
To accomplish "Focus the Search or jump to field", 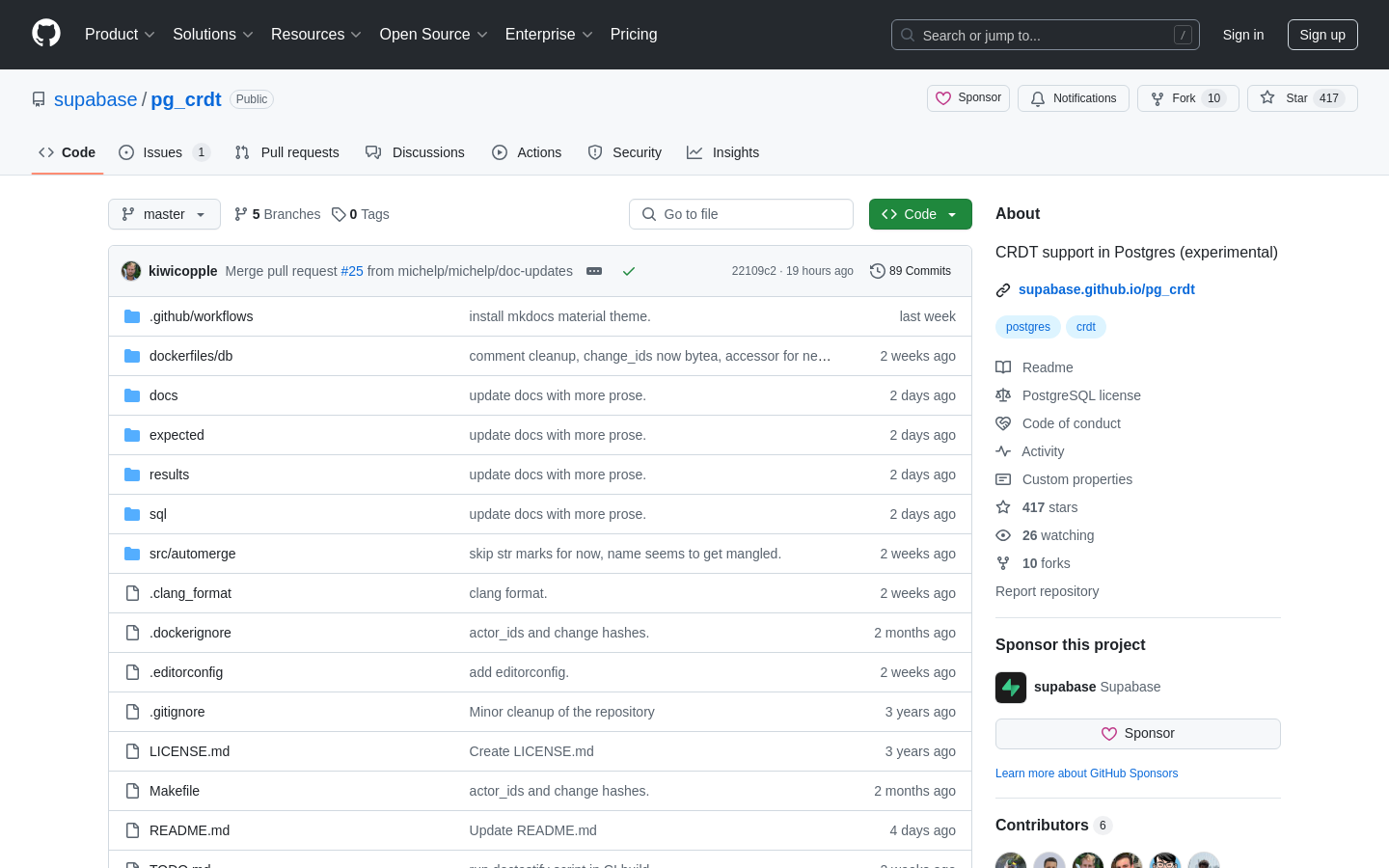I will tap(1046, 35).
